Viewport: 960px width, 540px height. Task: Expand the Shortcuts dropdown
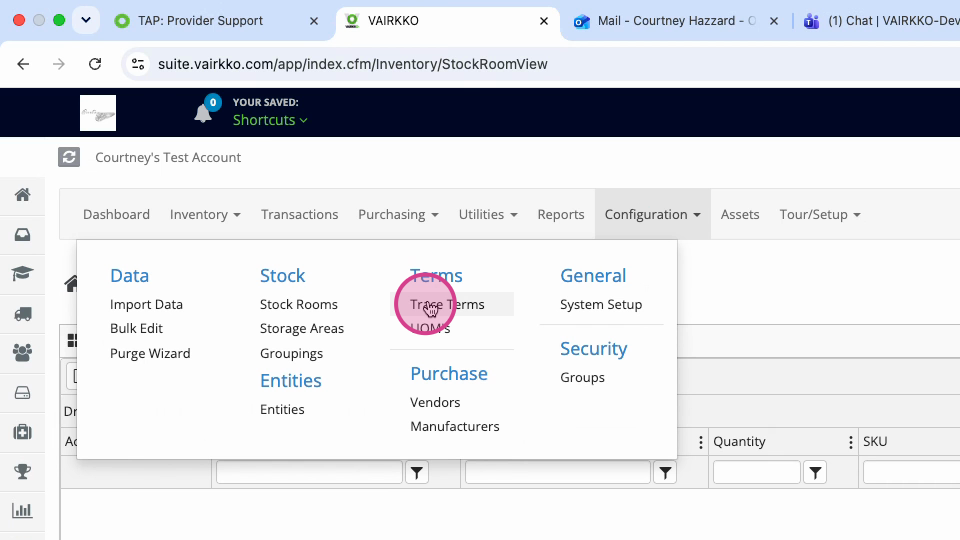(x=270, y=120)
